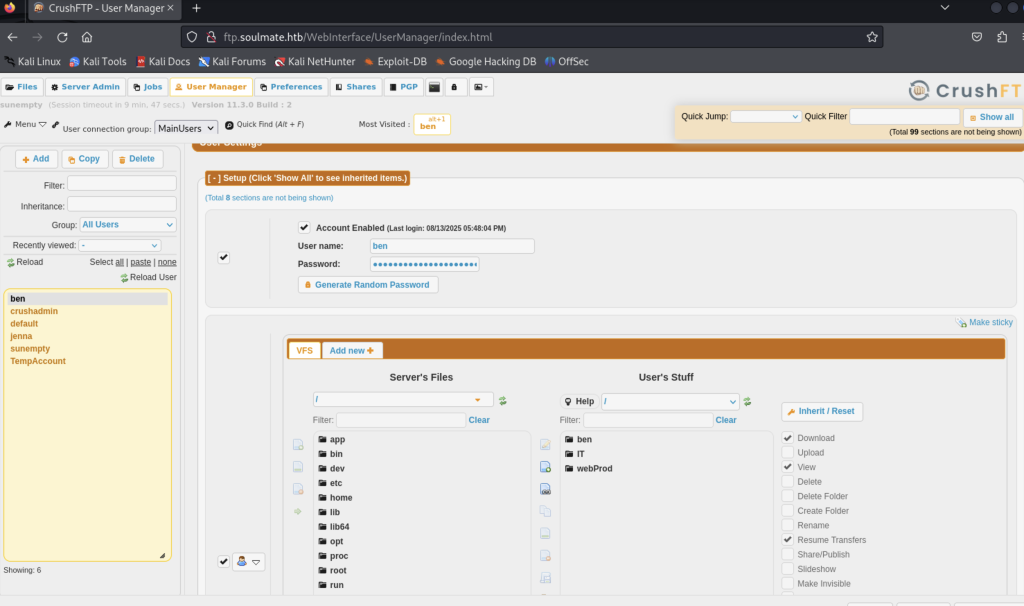Open the User connection group dropdown
The image size is (1024, 606).
tap(186, 128)
